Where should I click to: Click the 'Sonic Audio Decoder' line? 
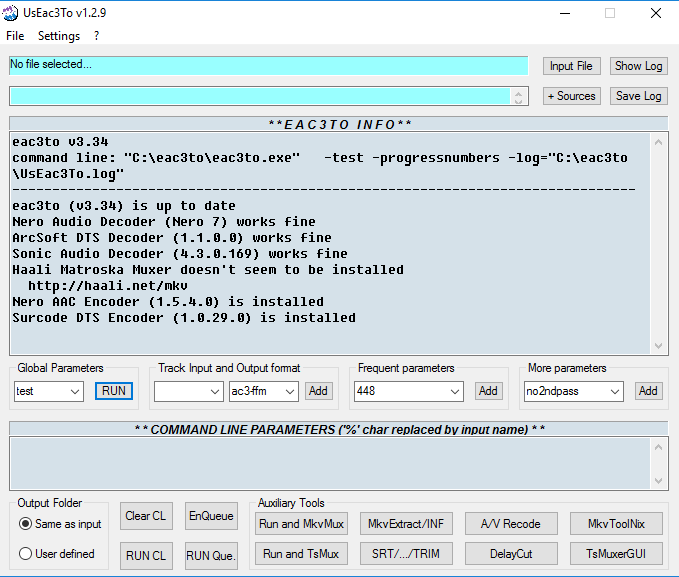(180, 254)
